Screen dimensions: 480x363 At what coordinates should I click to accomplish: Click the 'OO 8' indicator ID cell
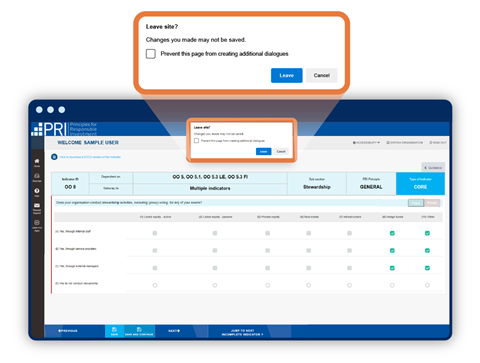(x=70, y=184)
